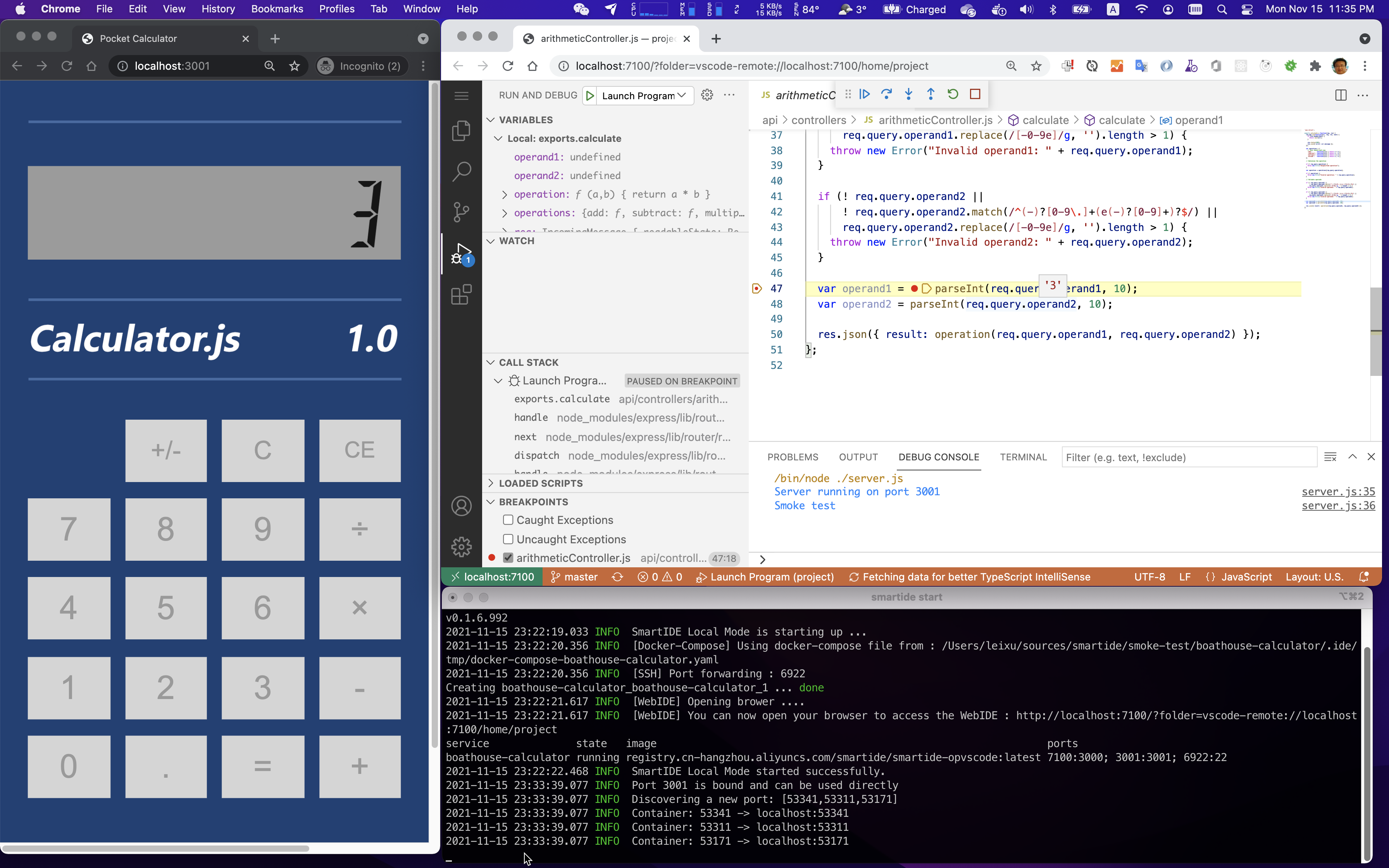The height and width of the screenshot is (868, 1389).
Task: Click the Step Into debug icon
Action: pos(908,94)
